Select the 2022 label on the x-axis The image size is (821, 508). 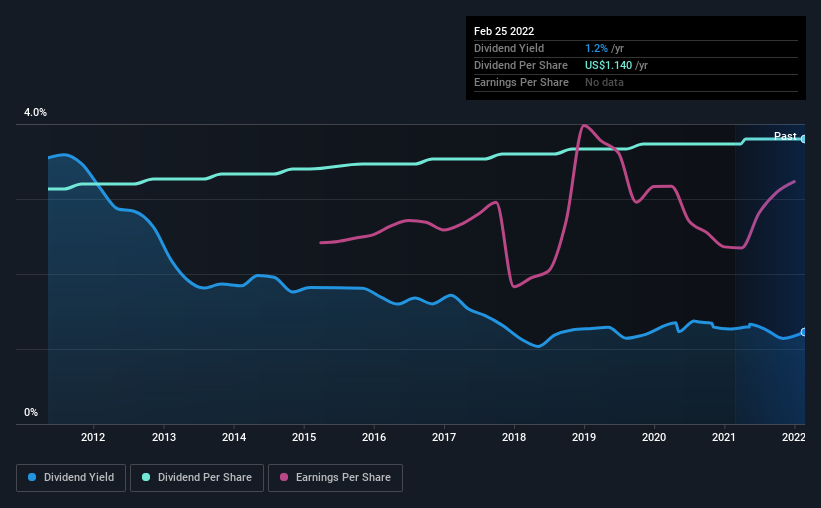click(794, 437)
